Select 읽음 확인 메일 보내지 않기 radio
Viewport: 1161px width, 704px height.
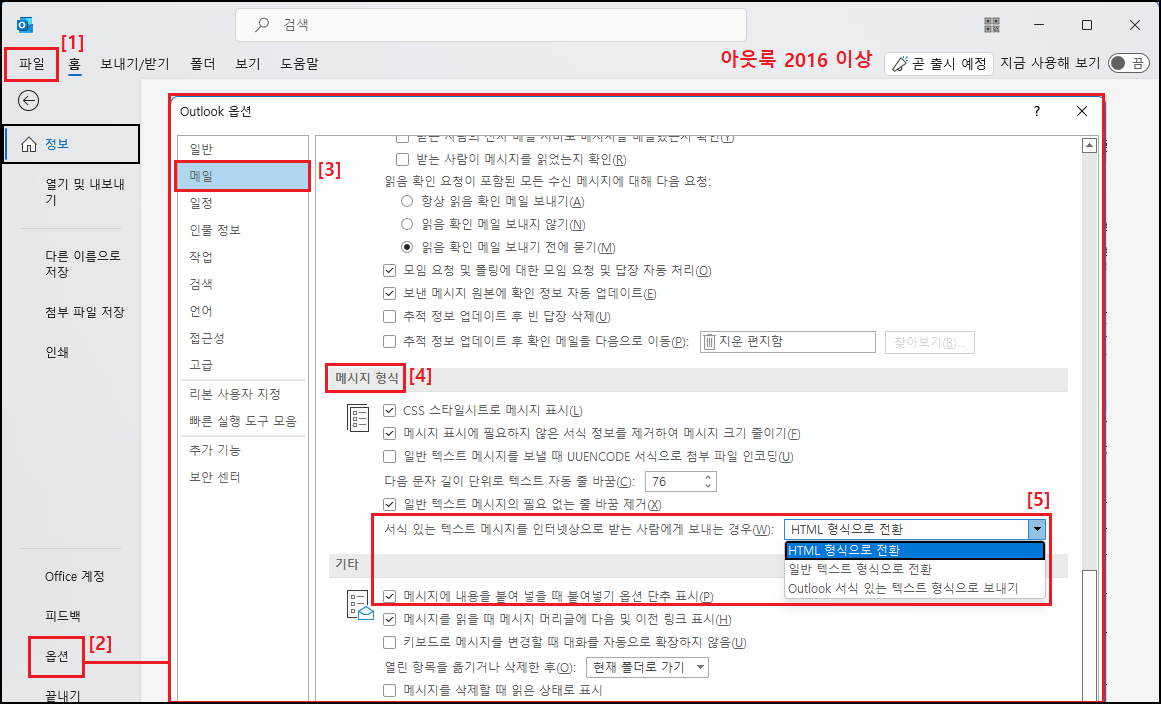point(406,224)
